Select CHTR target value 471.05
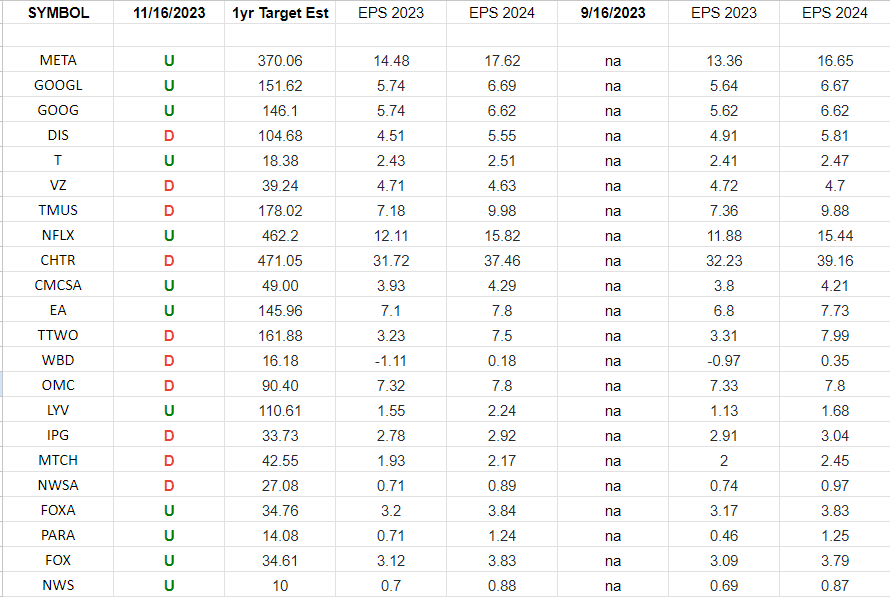This screenshot has height=597, width=890. coord(280,260)
